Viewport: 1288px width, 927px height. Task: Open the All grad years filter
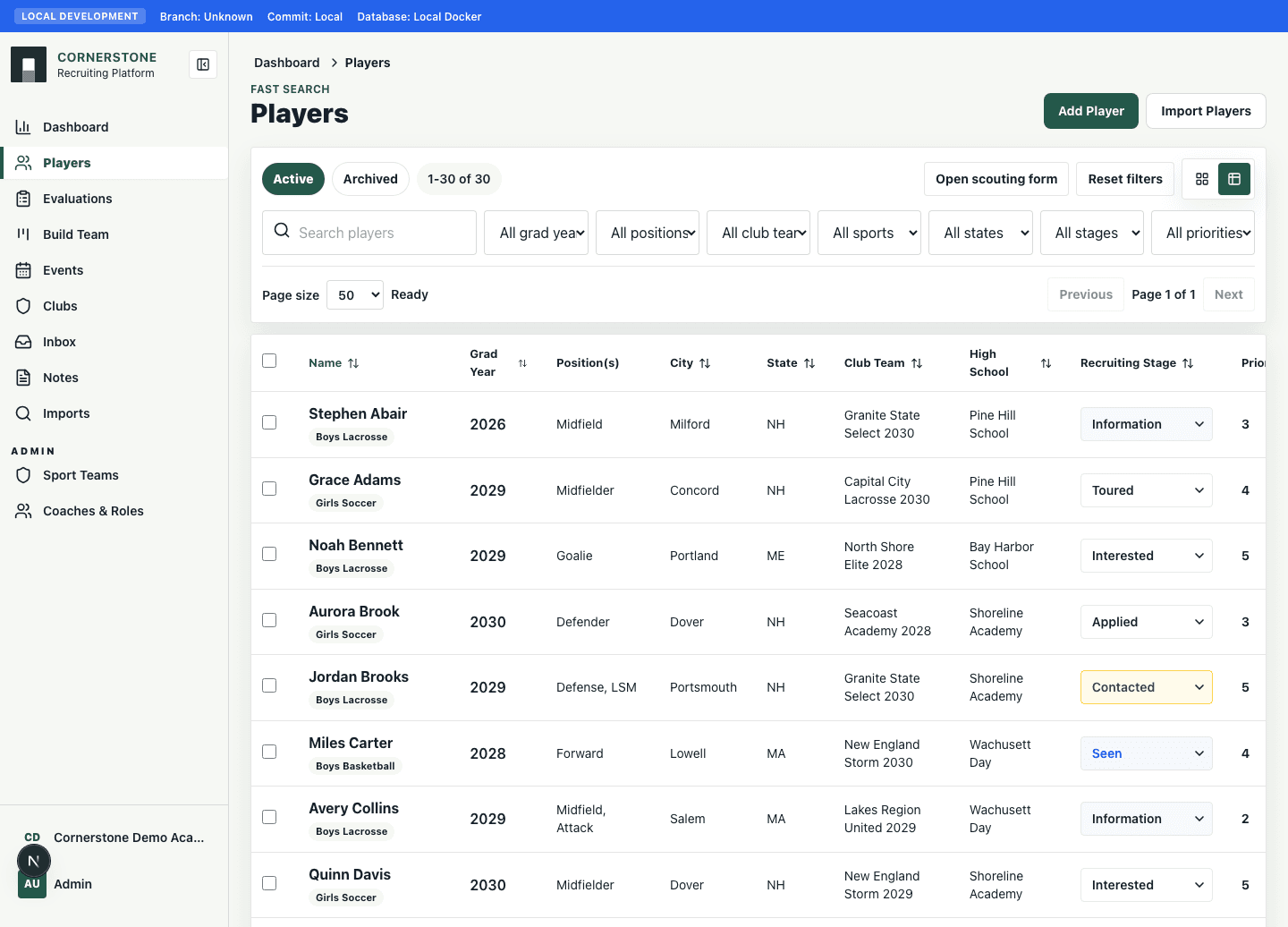tap(536, 233)
